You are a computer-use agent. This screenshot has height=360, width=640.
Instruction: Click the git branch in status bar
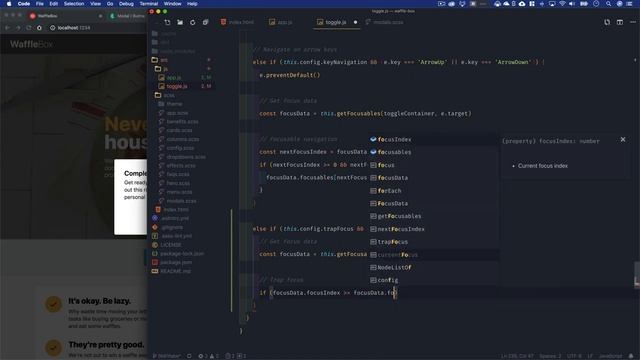click(167, 356)
